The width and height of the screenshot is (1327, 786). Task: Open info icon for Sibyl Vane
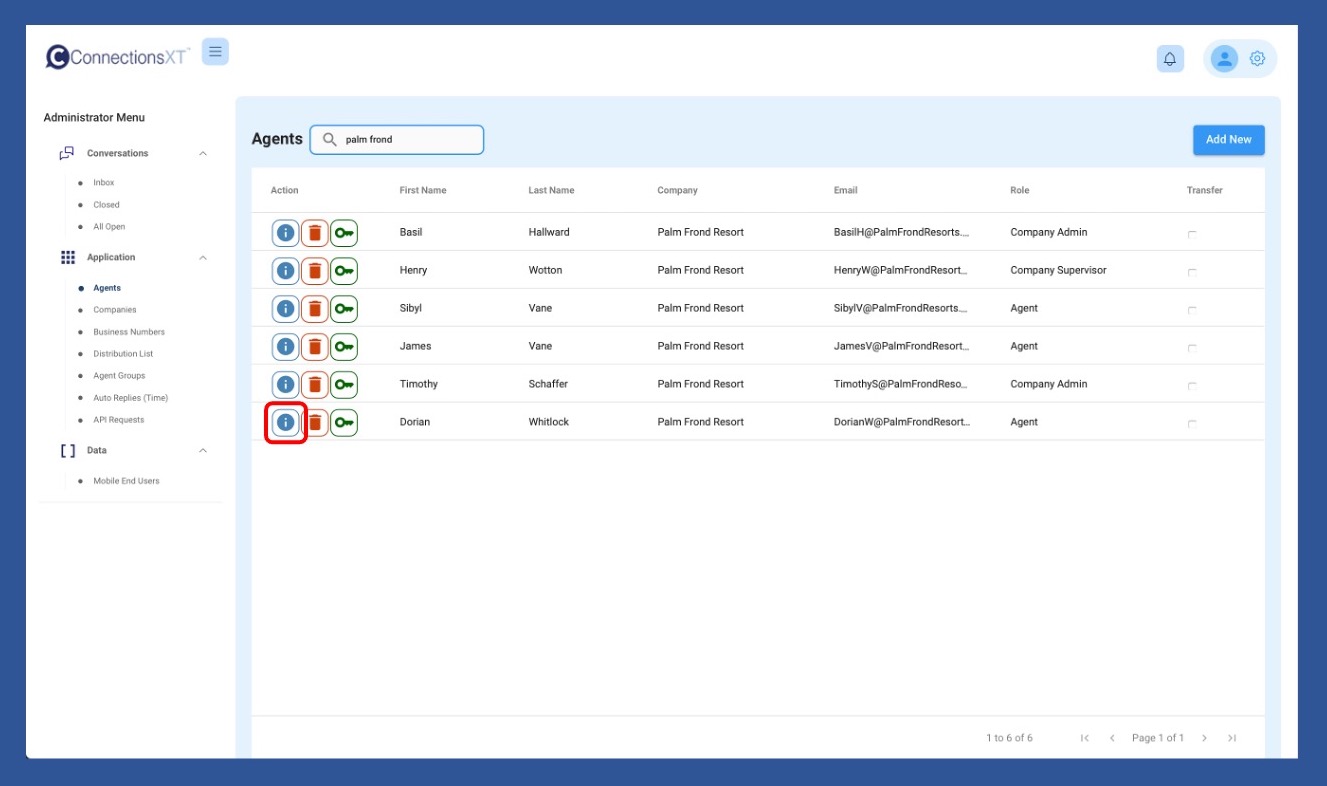coord(285,309)
